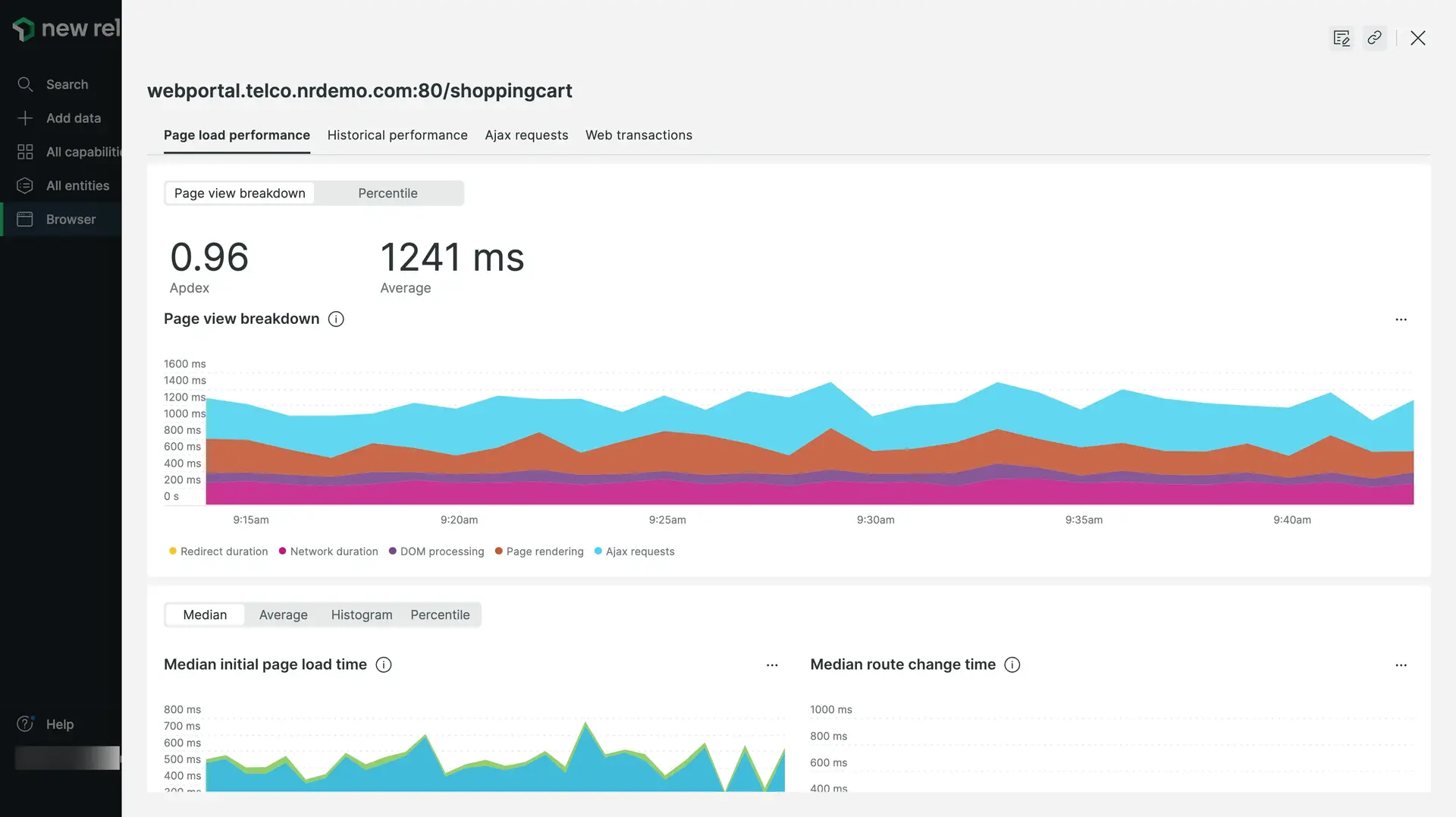The height and width of the screenshot is (817, 1456).
Task: Open options menu for Median route change chart
Action: click(x=1401, y=665)
